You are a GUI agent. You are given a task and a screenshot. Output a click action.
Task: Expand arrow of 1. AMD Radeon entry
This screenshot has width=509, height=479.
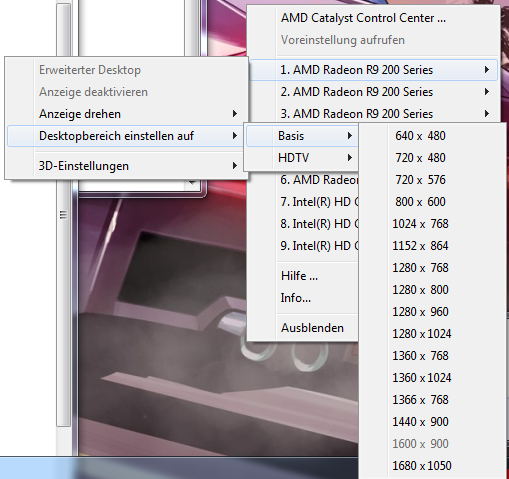coord(487,70)
